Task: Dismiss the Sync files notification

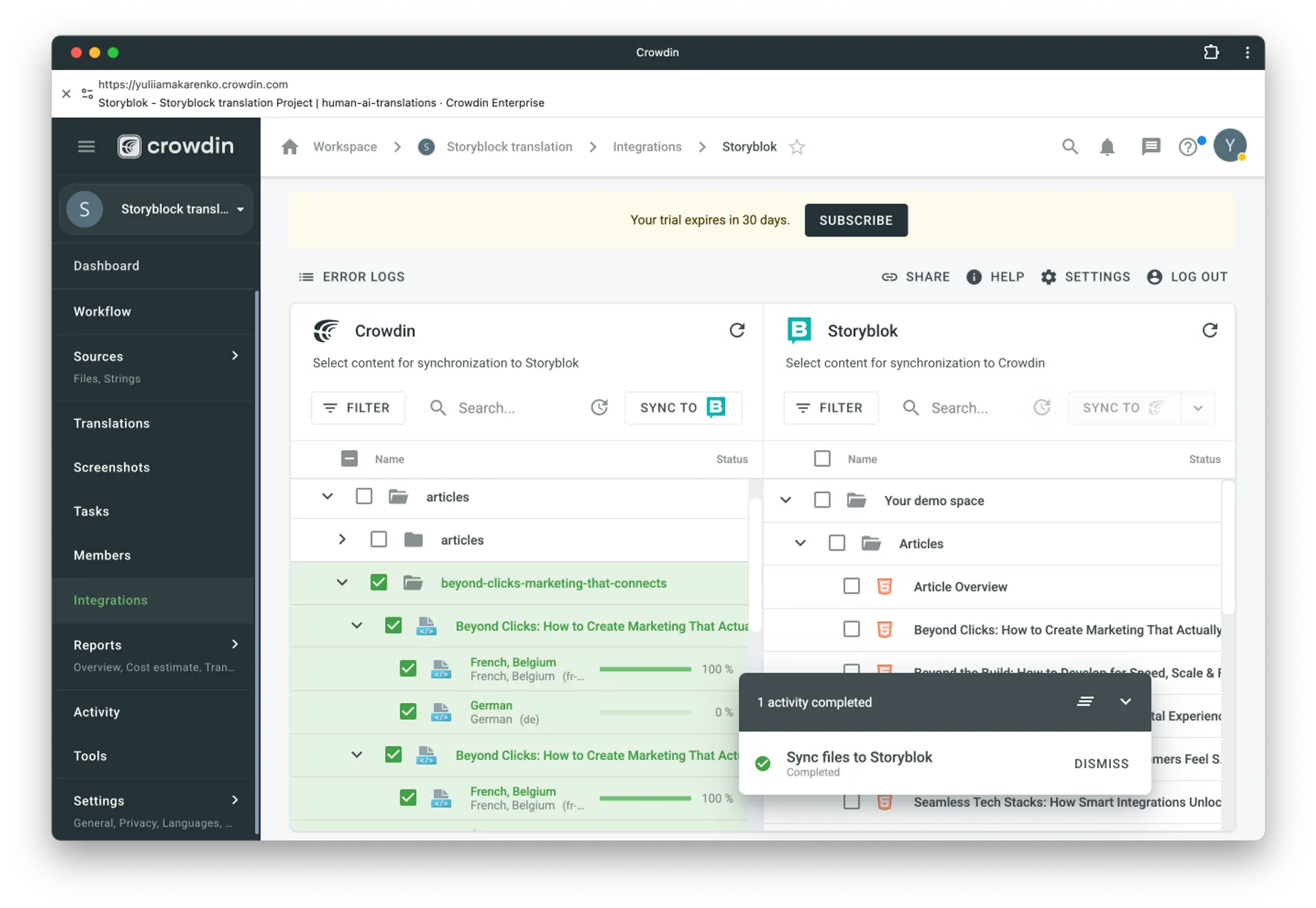Action: (1101, 763)
